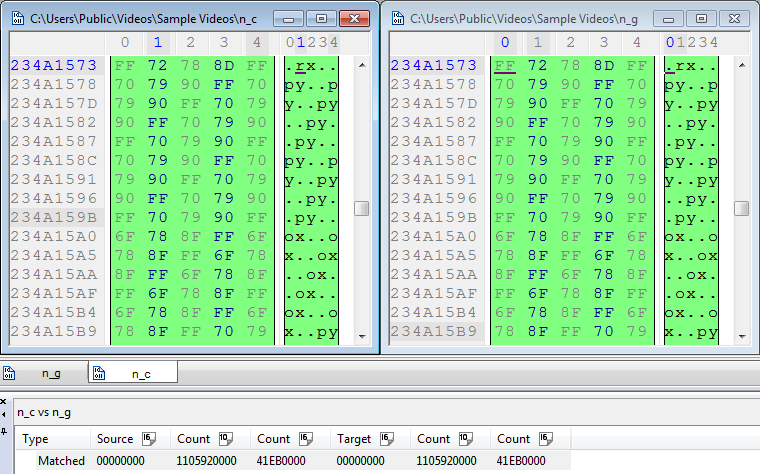
Task: Click the n_g tab file icon
Action: click(x=9, y=373)
